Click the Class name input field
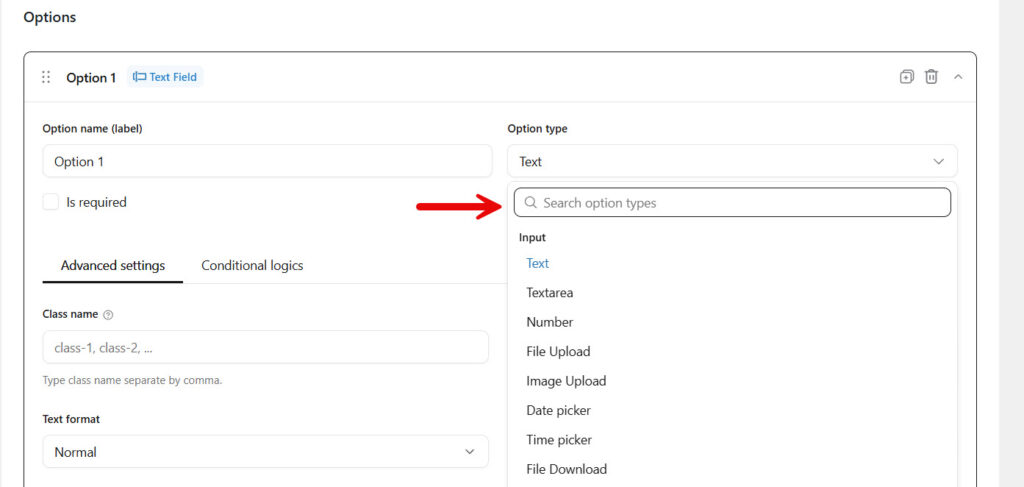This screenshot has height=487, width=1024. click(265, 347)
